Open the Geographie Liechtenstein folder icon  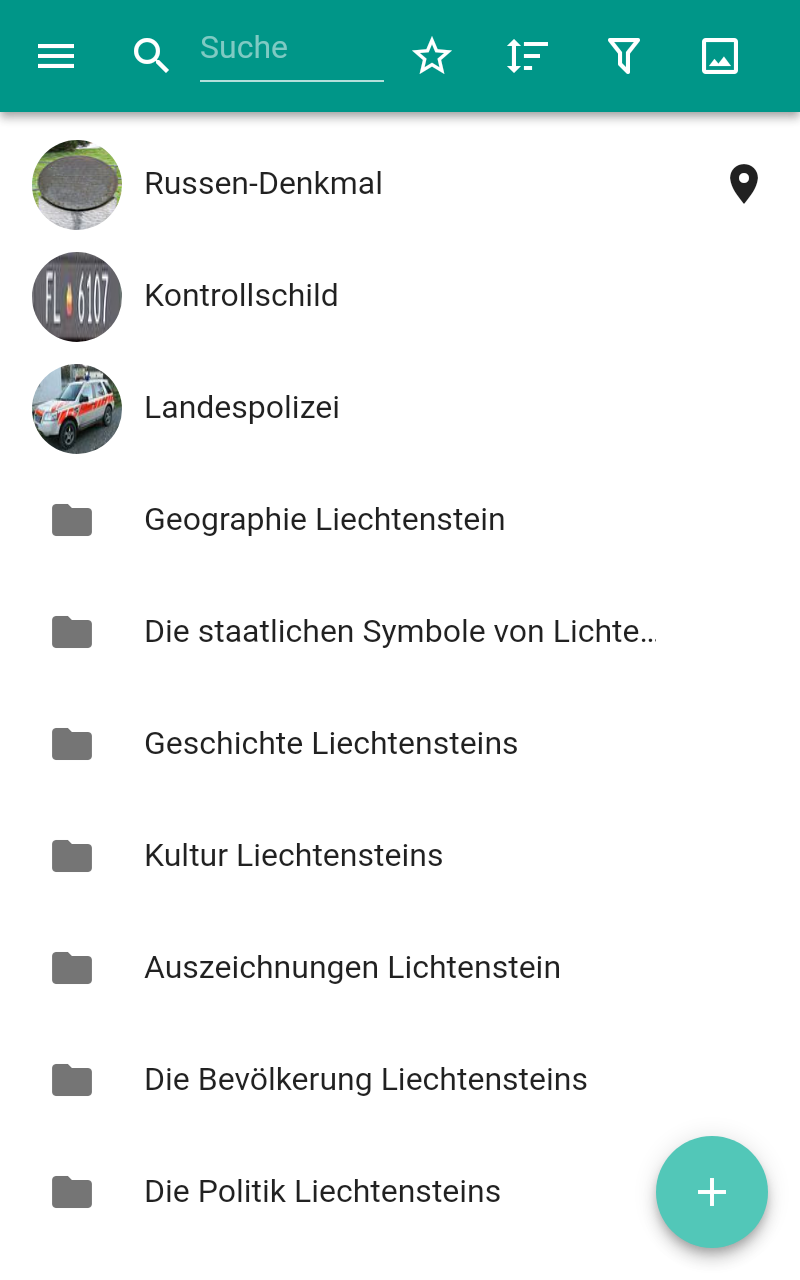click(x=72, y=520)
